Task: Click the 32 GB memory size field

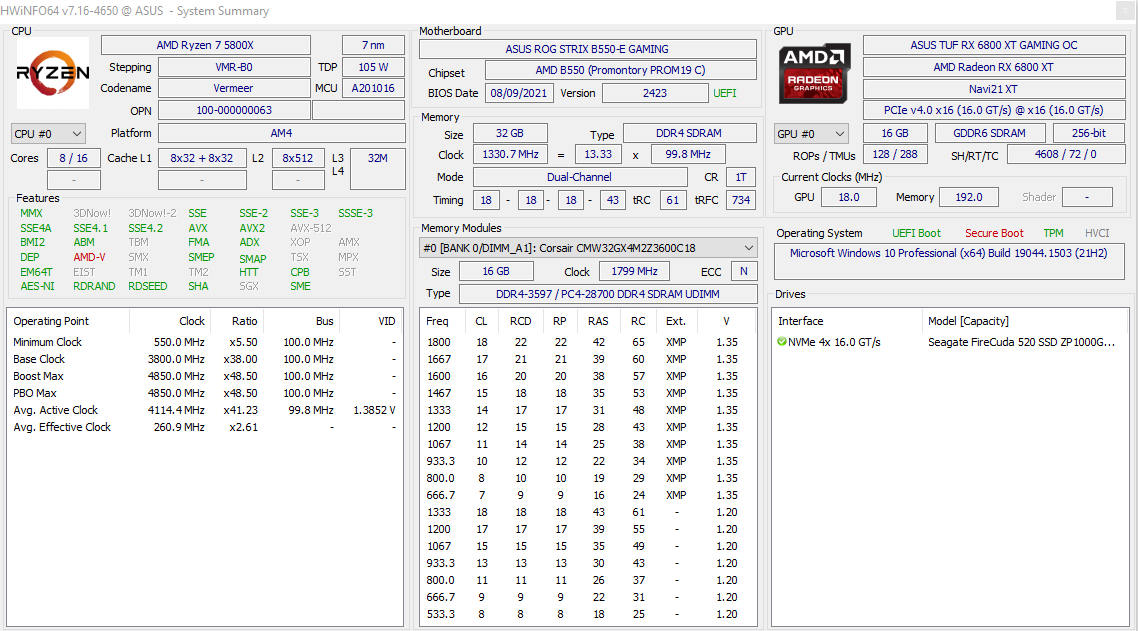Action: (x=509, y=134)
